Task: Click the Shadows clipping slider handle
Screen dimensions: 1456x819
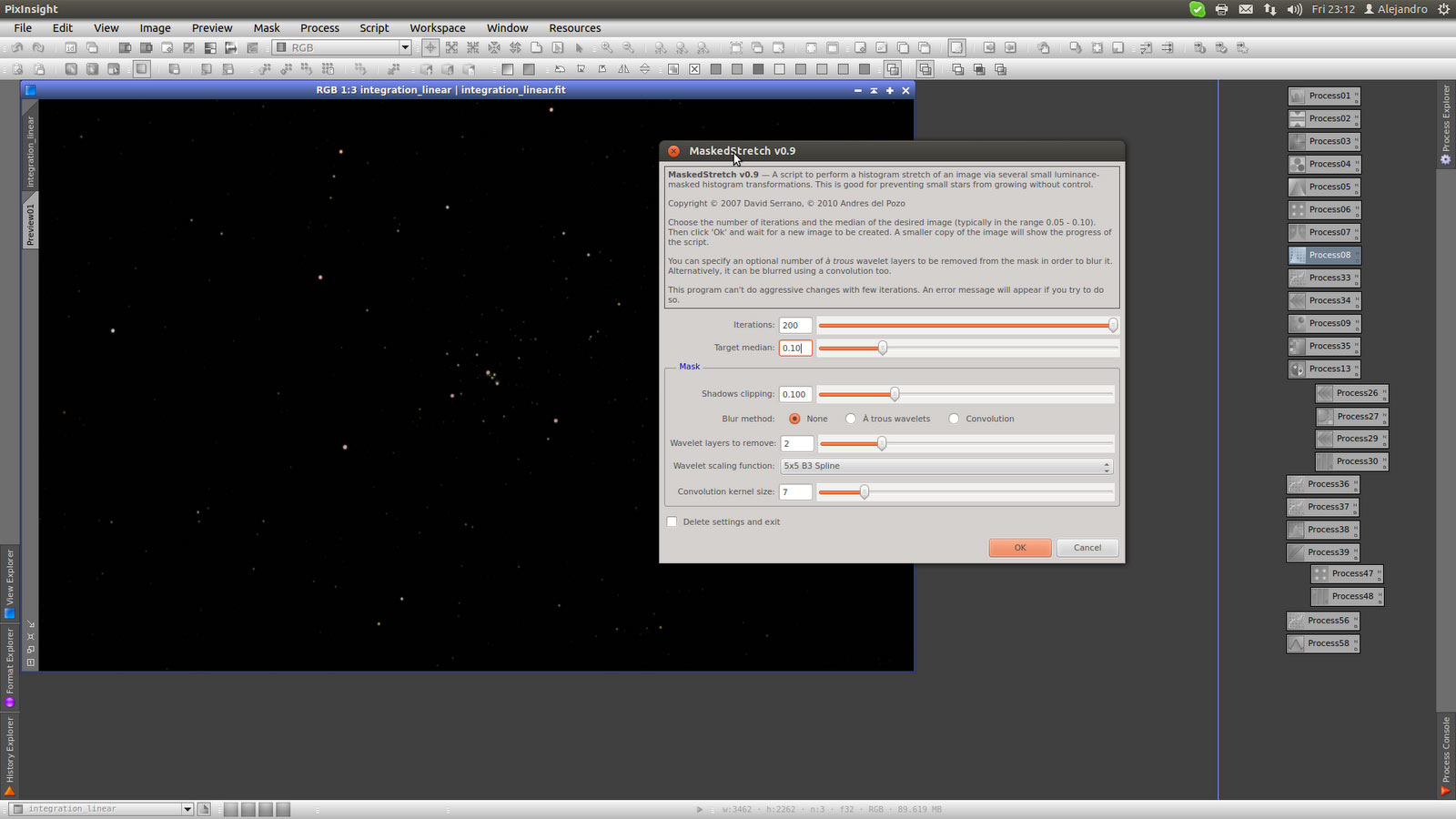Action: [x=895, y=394]
